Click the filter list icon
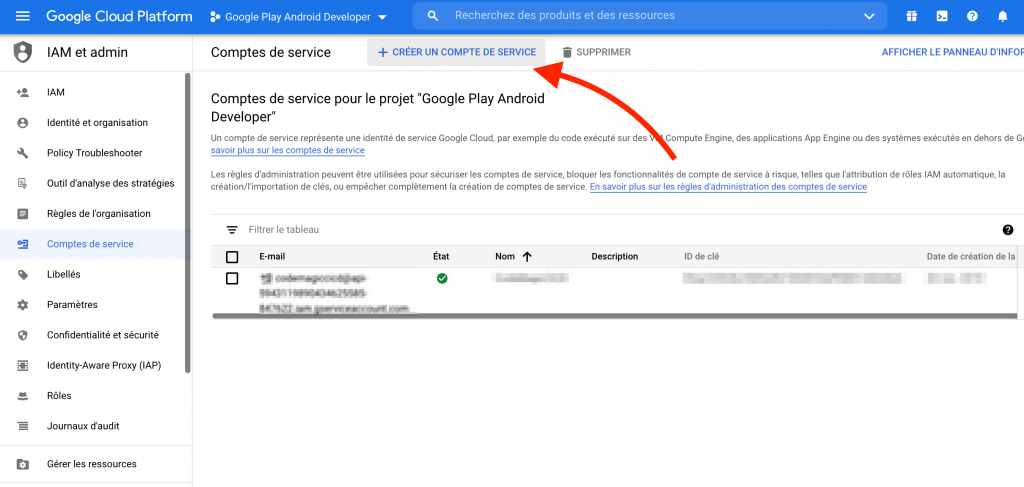The image size is (1024, 487). [232, 230]
